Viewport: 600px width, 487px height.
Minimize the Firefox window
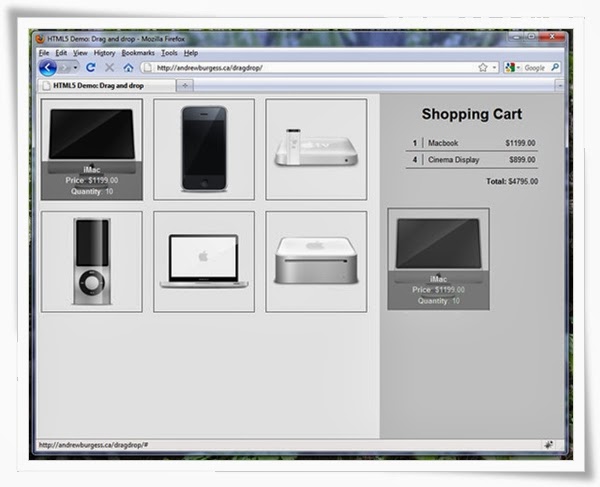pos(517,37)
